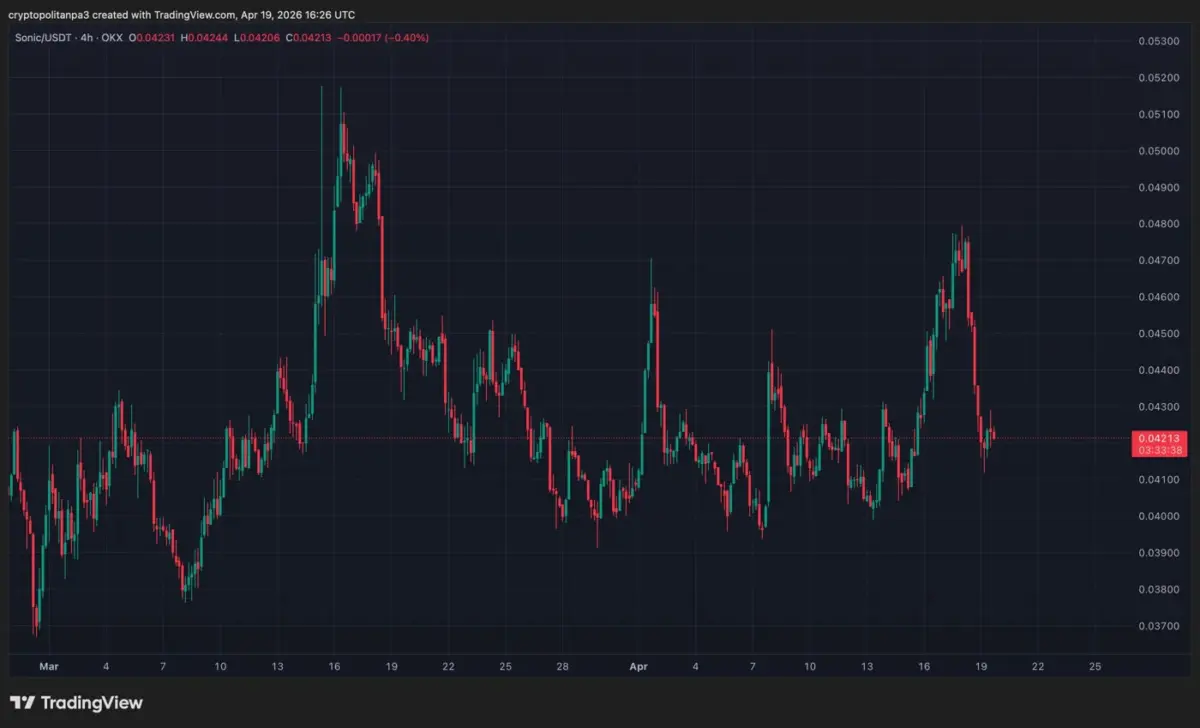The image size is (1200, 728).
Task: Click the TradingView wordmark text
Action: tap(91, 703)
